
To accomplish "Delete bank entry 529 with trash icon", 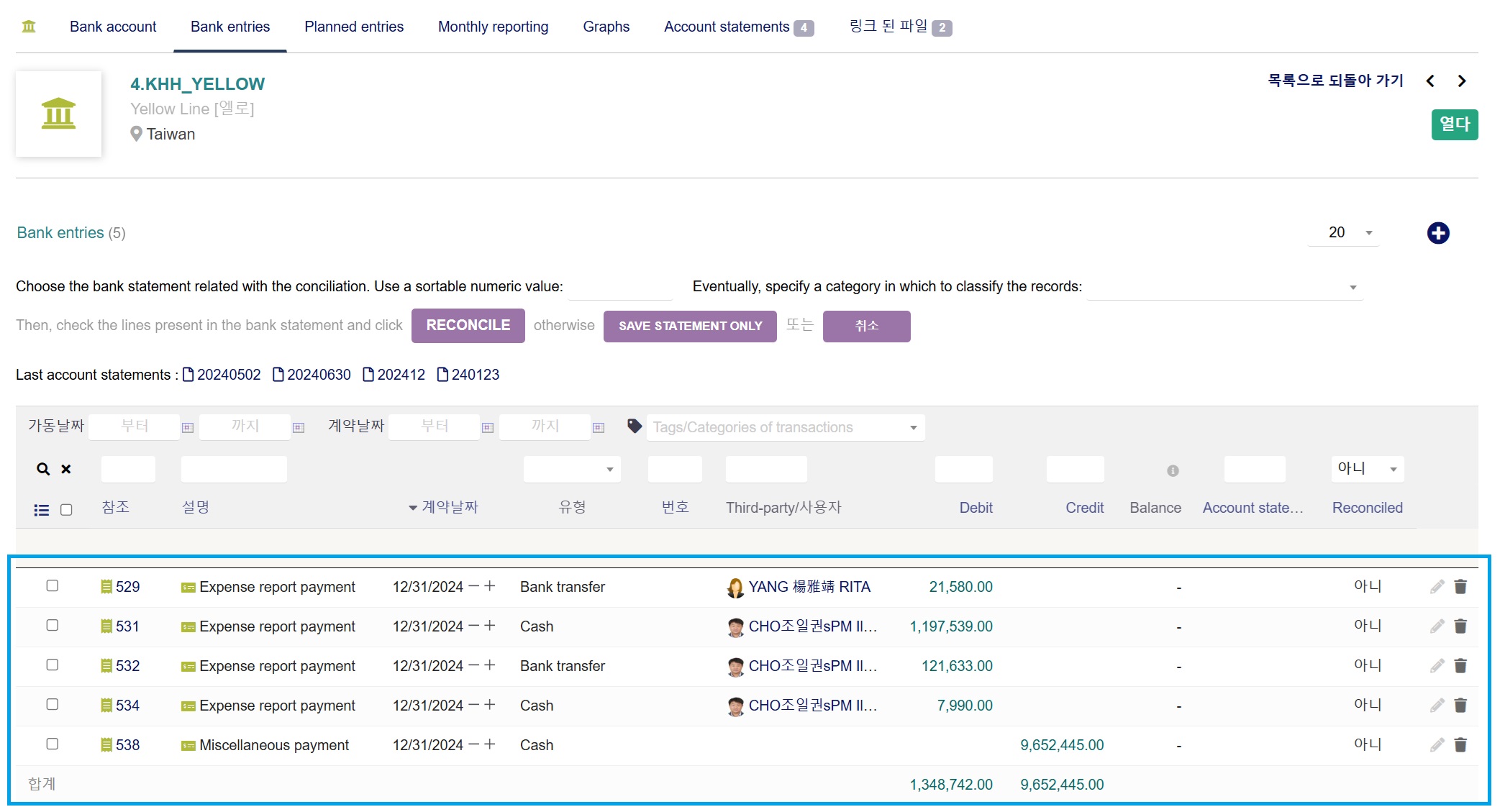I will [1460, 587].
